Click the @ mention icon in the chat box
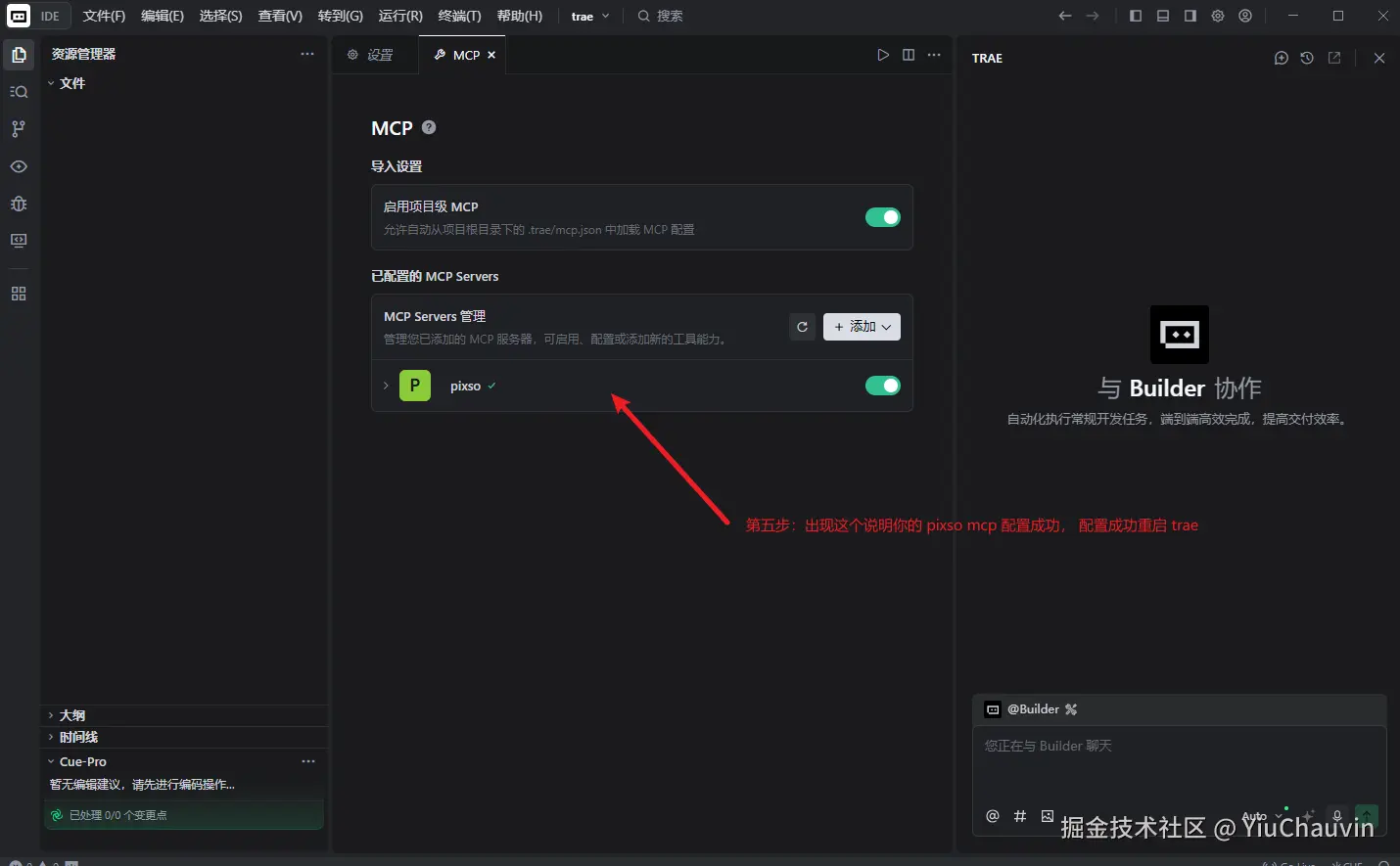Viewport: 1400px width, 866px height. (993, 816)
